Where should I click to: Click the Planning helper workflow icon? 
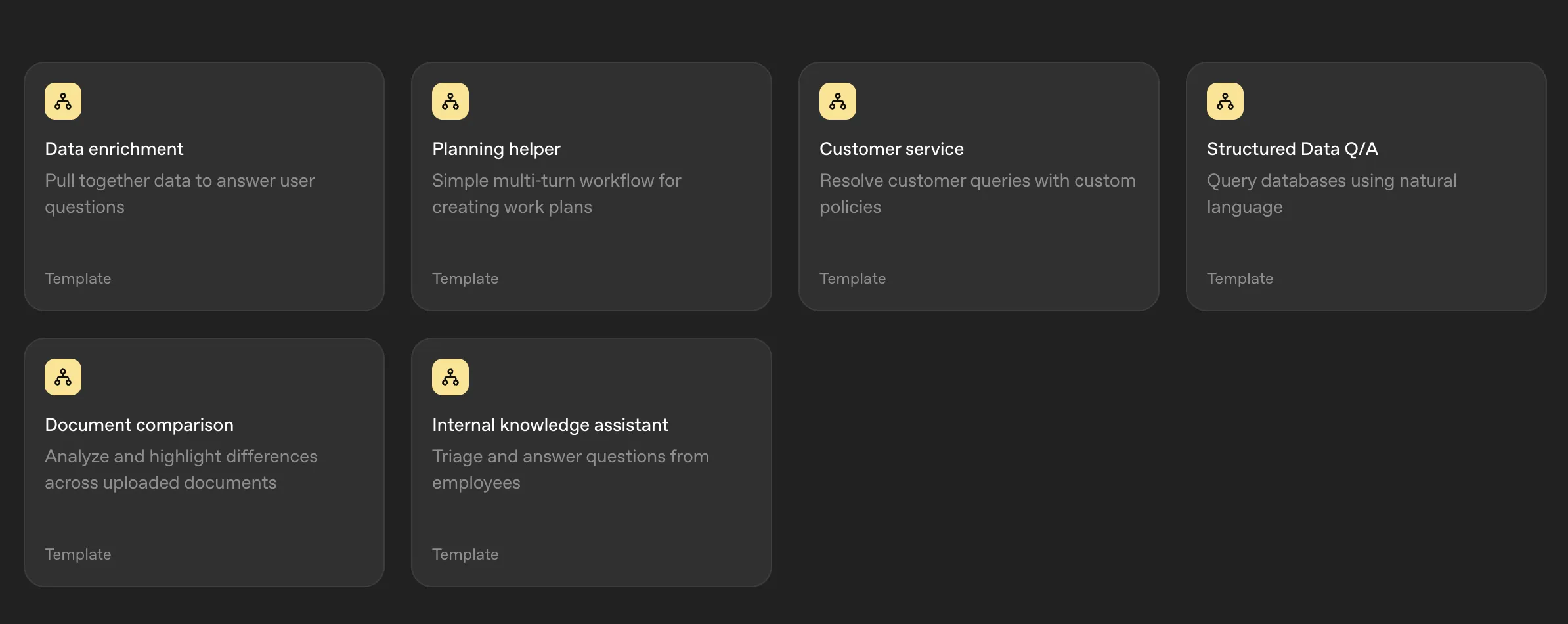click(x=450, y=100)
